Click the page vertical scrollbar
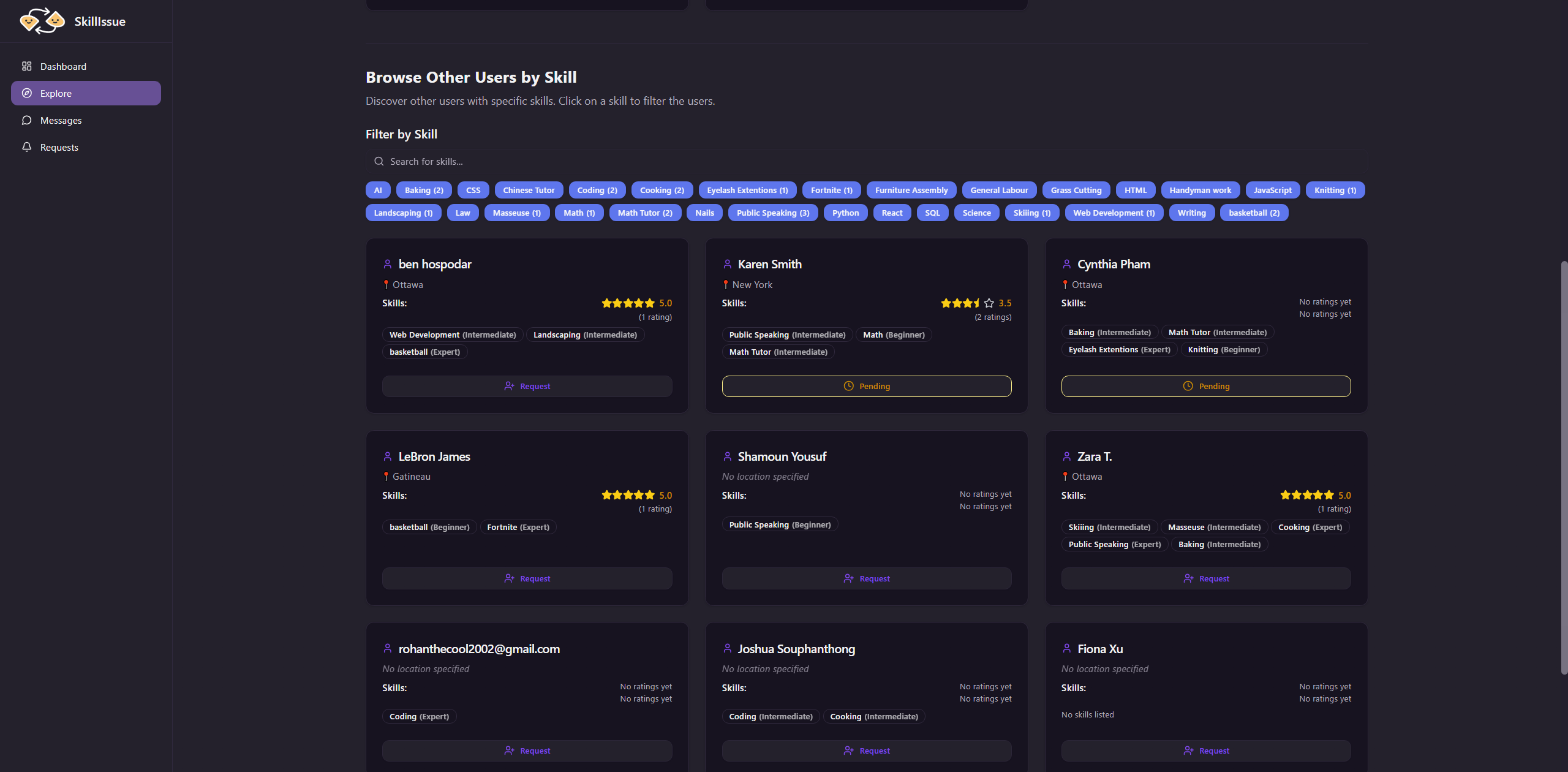Screen dimensions: 1568x772 click(1564, 466)
